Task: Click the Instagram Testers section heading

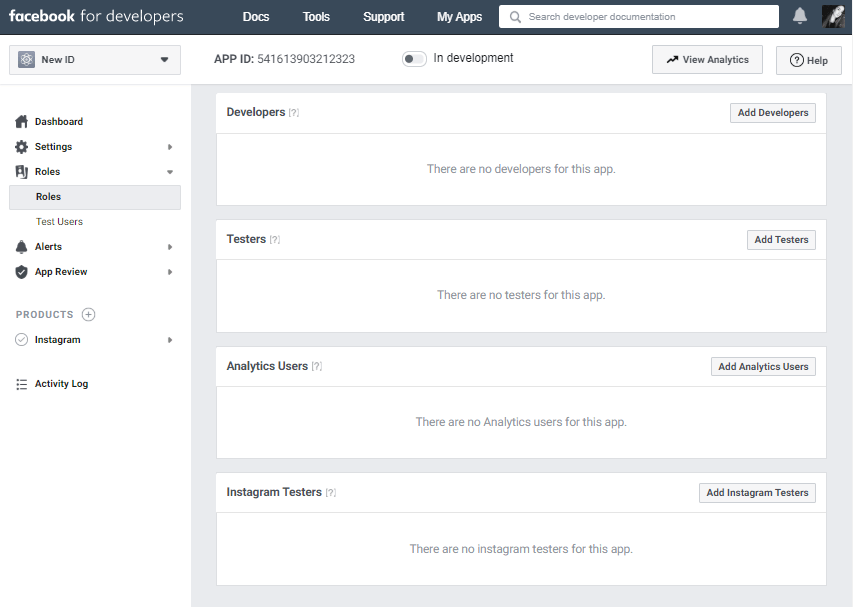Action: pos(274,492)
